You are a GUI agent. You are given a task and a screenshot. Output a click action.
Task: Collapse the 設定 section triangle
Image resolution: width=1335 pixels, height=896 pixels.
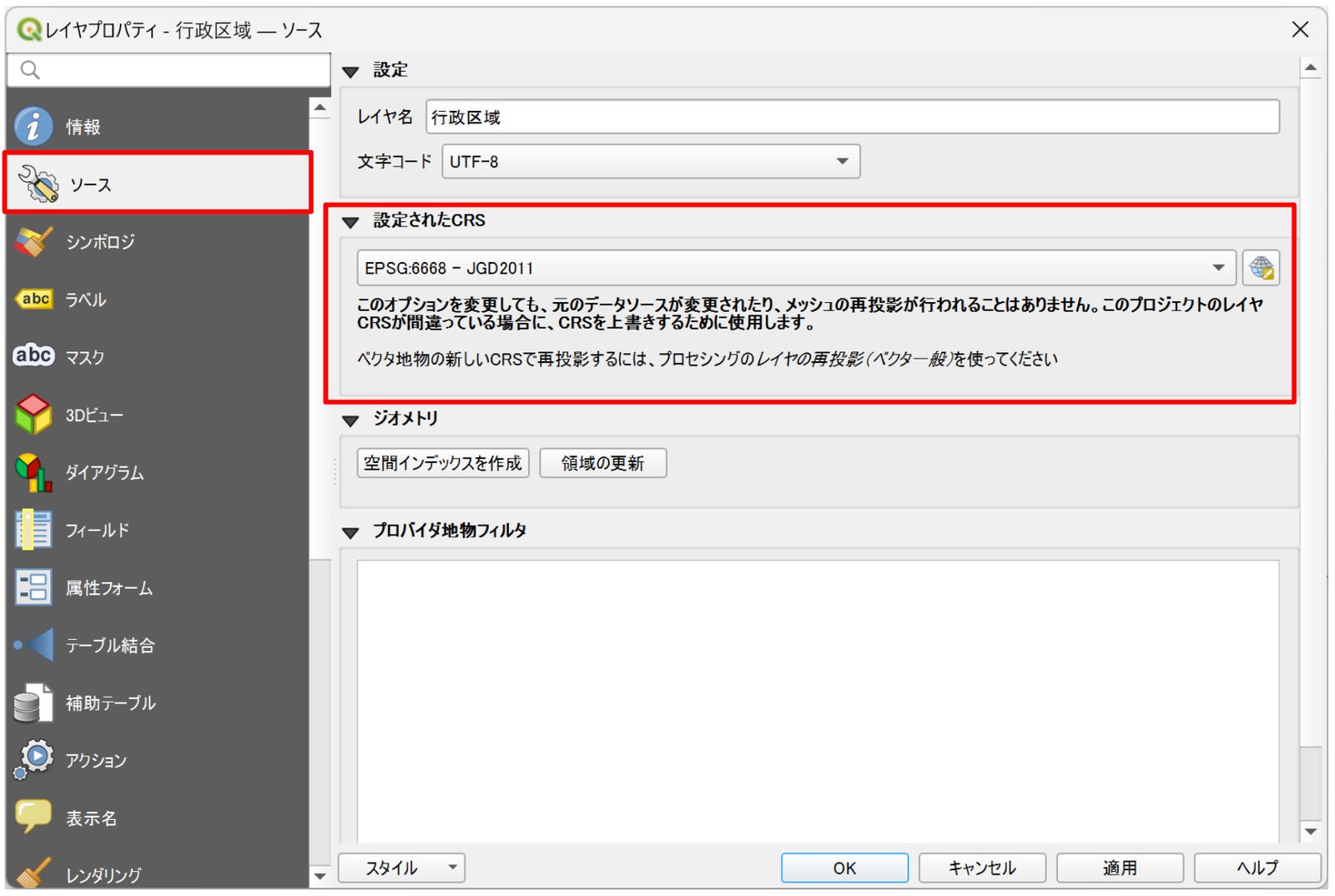[350, 72]
